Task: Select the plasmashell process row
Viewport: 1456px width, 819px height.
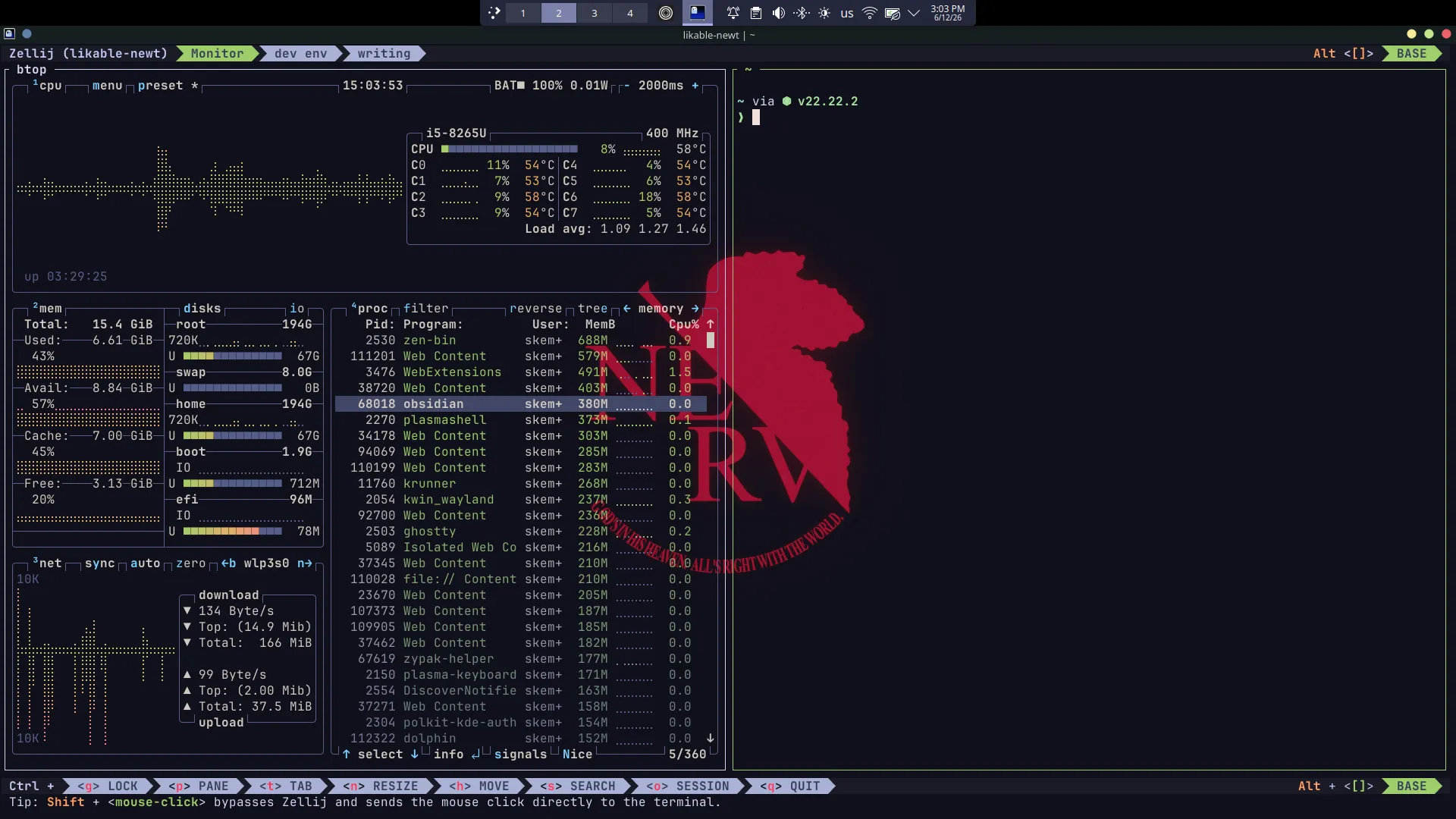Action: coord(521,420)
